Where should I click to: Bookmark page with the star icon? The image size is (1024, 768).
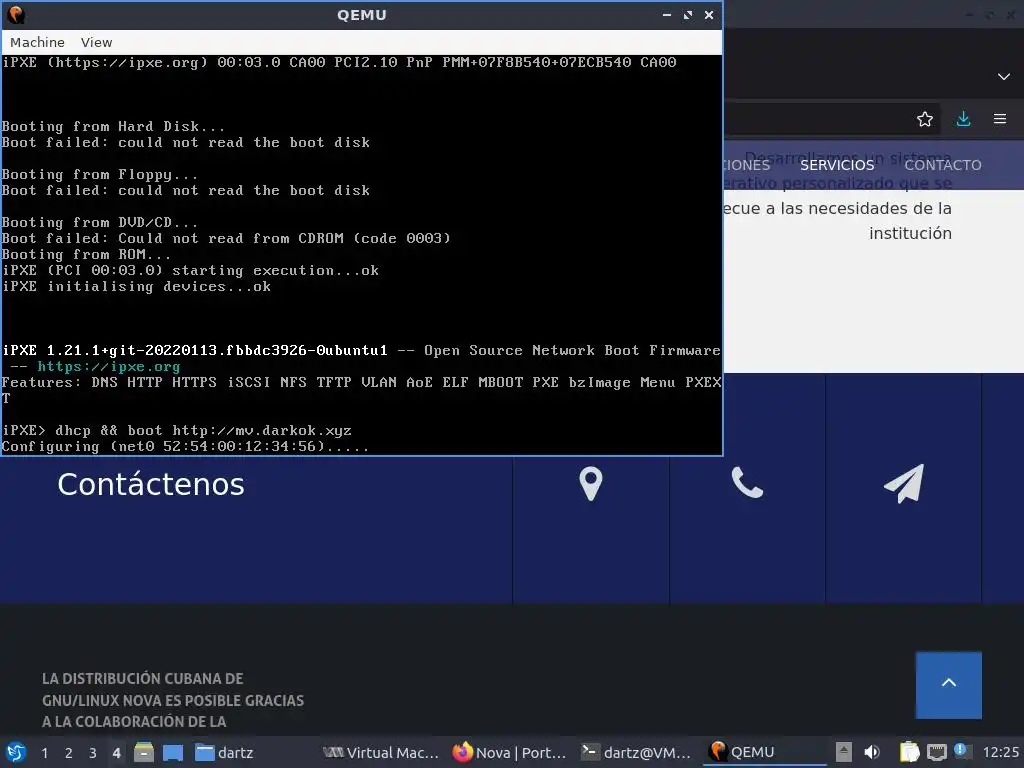[x=925, y=119]
